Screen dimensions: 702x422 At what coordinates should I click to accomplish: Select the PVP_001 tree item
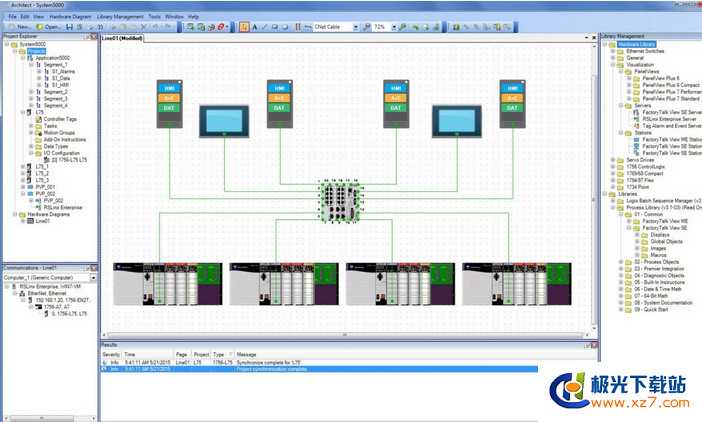[x=45, y=187]
